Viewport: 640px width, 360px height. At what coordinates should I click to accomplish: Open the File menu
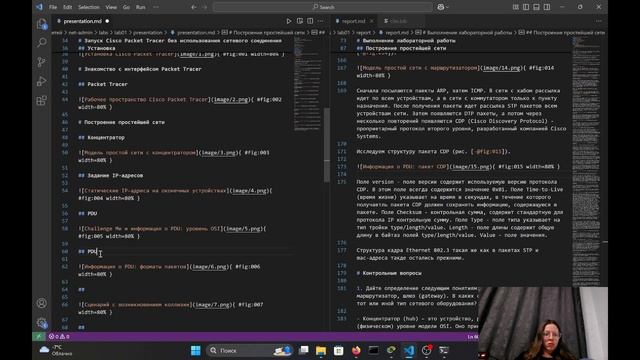point(53,7)
